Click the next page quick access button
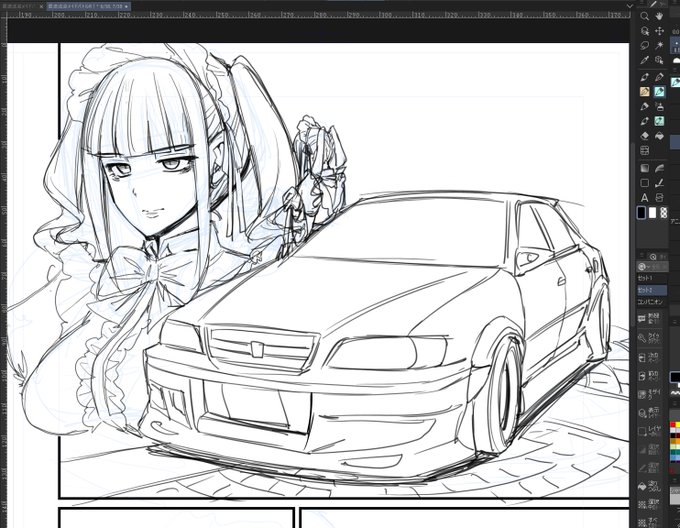Screen dimensions: 680x528 [650, 357]
